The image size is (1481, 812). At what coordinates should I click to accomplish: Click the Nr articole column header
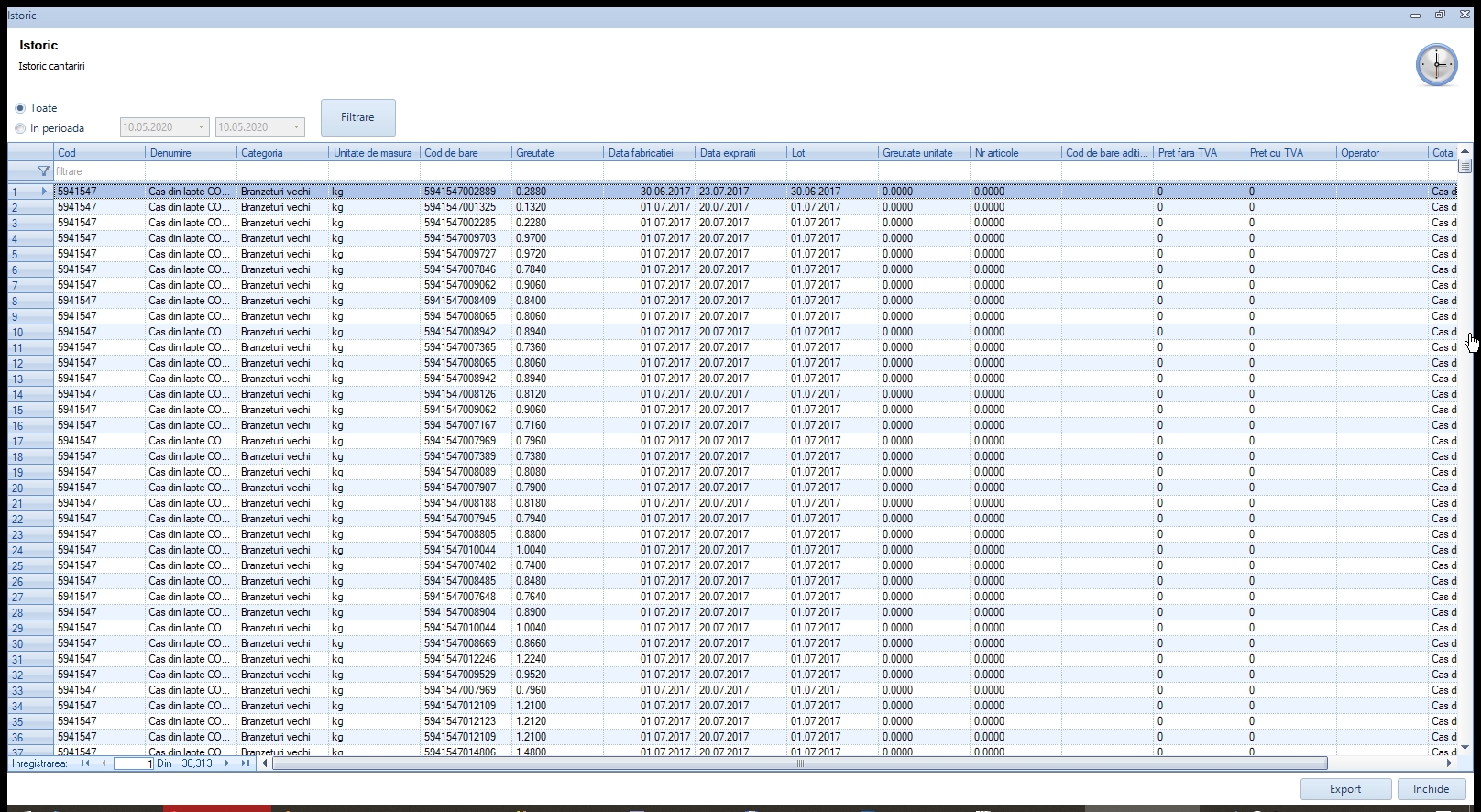(1015, 153)
